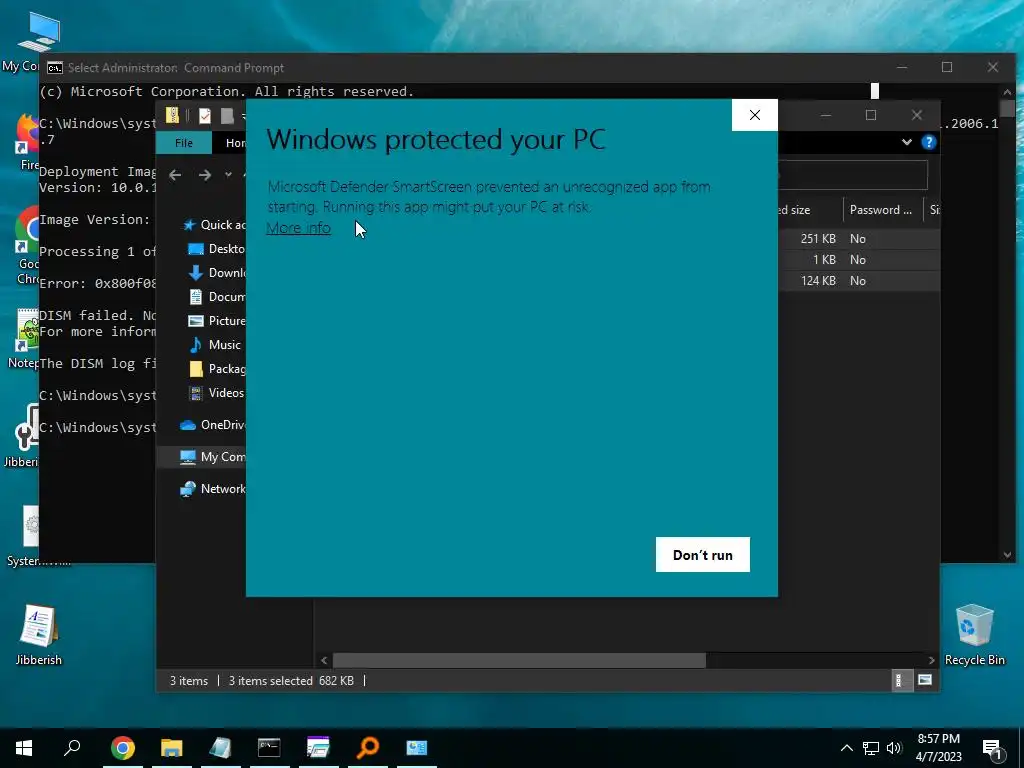Open the purple window app in taskbar
The height and width of the screenshot is (768, 1024).
pos(318,748)
